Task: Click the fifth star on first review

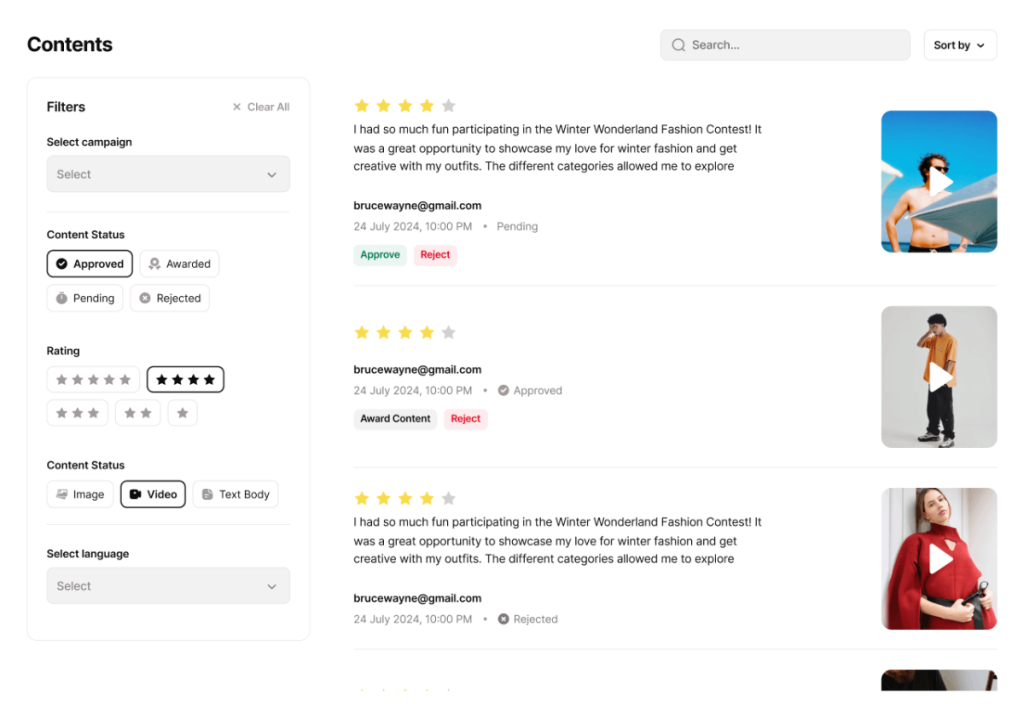Action: tap(449, 106)
